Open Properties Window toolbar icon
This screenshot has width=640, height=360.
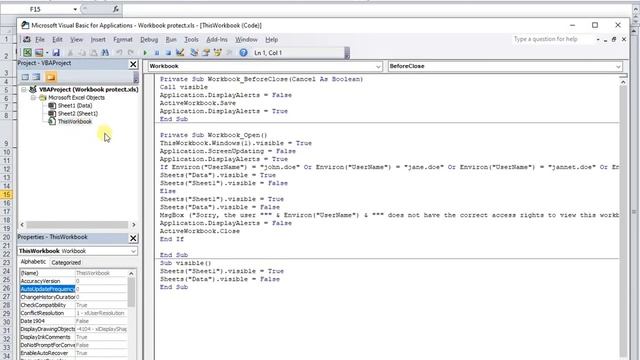(206, 53)
